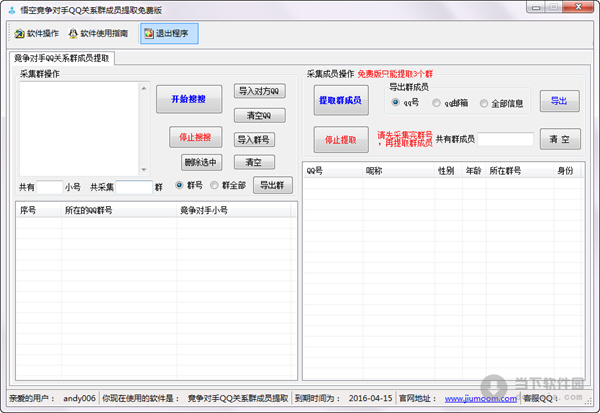This screenshot has width=600, height=413.
Task: Open 软件使用指南 guide
Action: pyautogui.click(x=98, y=34)
